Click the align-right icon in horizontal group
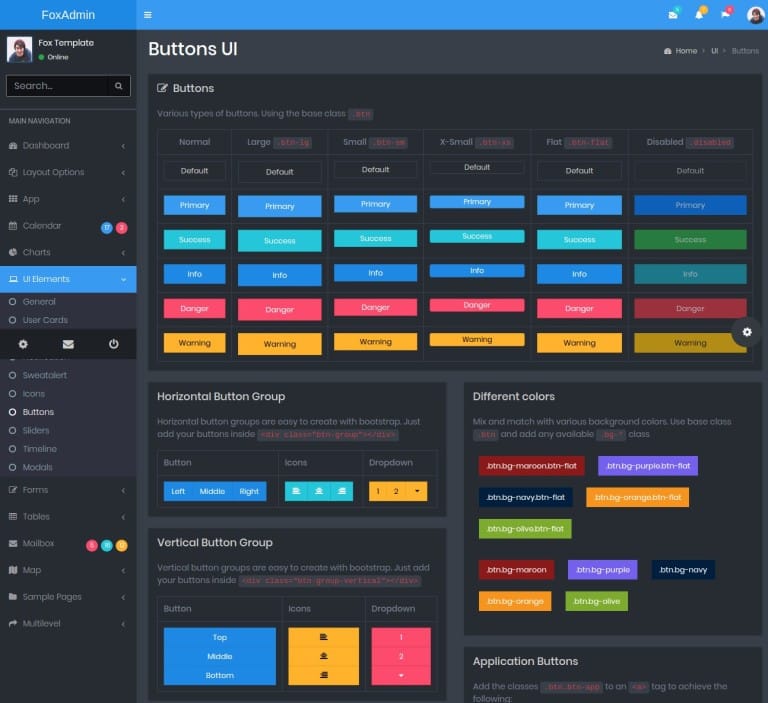Viewport: 768px width, 703px height. (x=342, y=491)
